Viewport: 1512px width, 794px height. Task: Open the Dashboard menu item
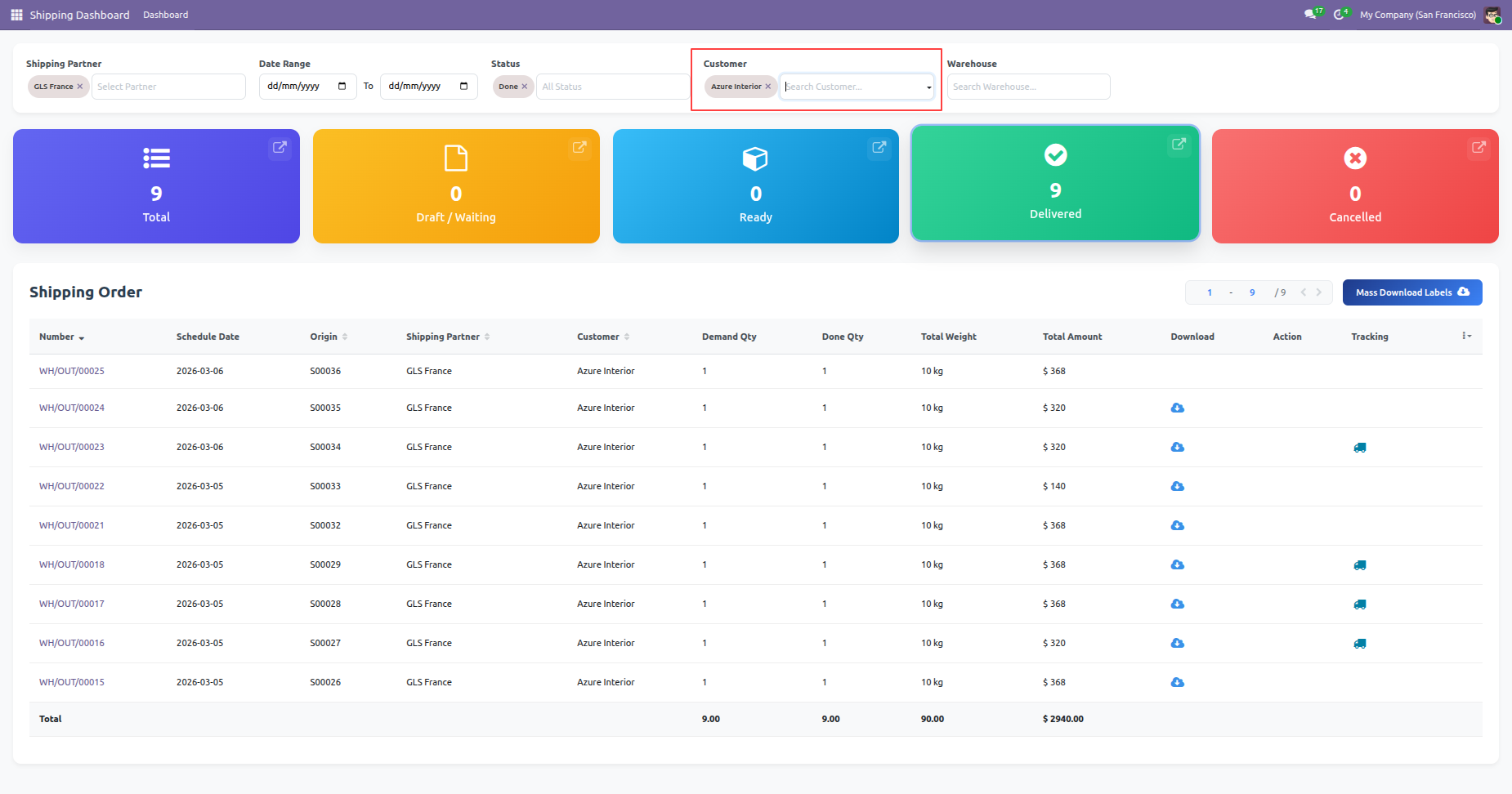[165, 15]
